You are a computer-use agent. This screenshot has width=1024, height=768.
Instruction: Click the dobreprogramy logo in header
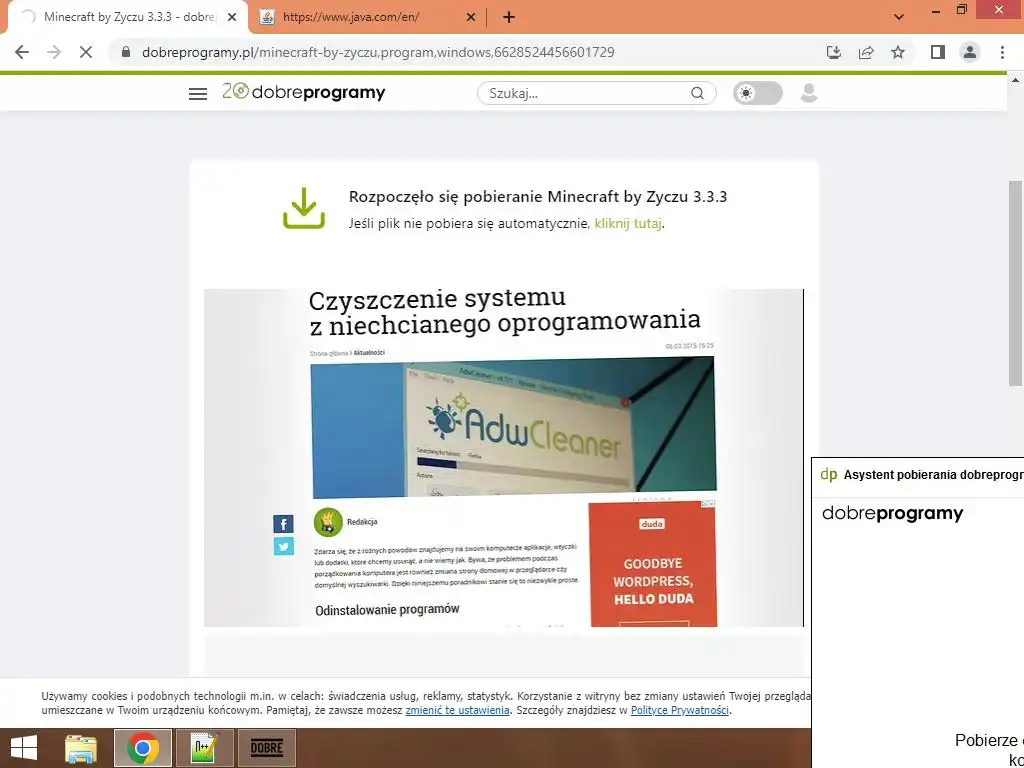(x=304, y=92)
